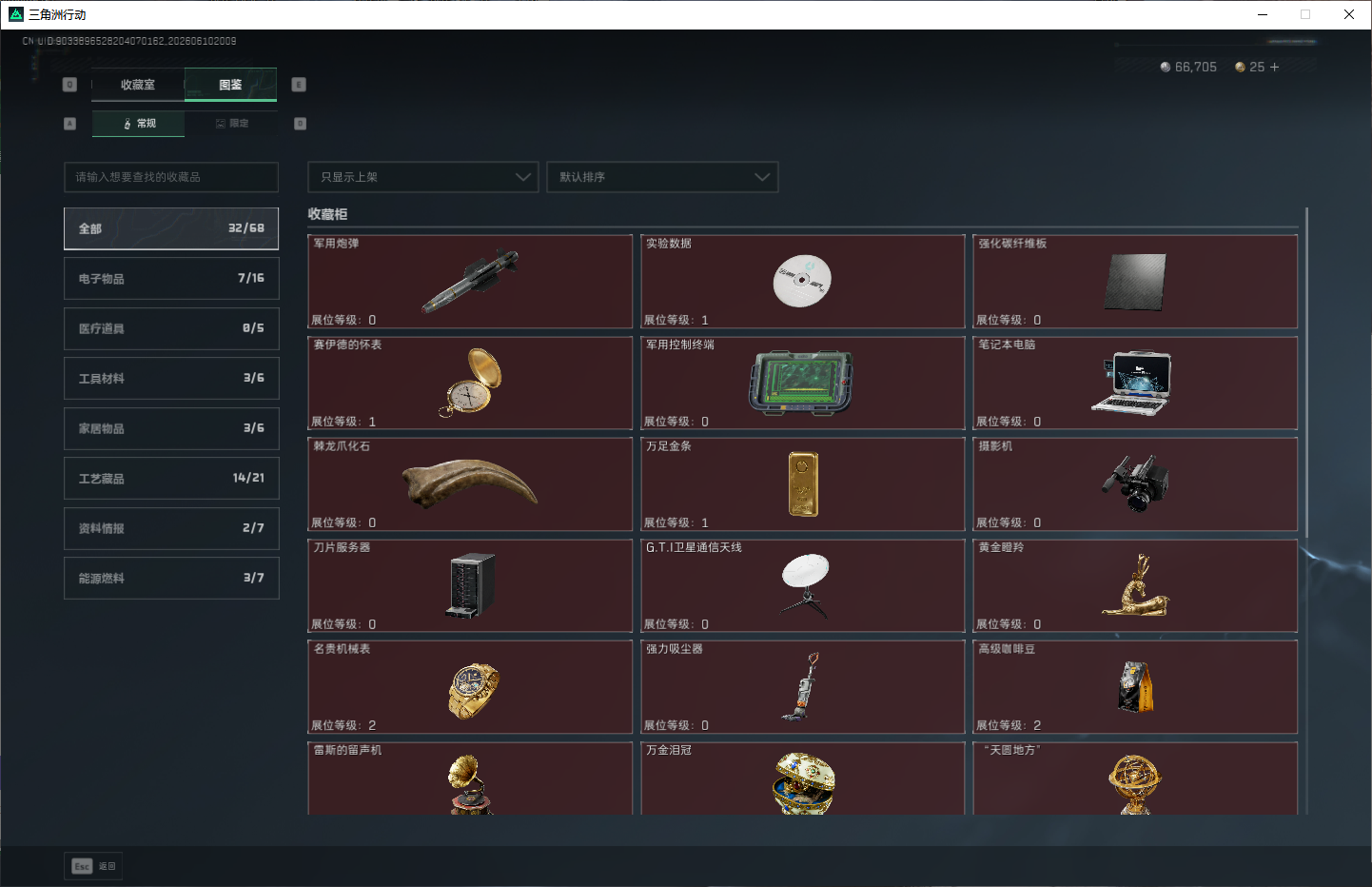Filter by 家居物品 category

pyautogui.click(x=171, y=428)
